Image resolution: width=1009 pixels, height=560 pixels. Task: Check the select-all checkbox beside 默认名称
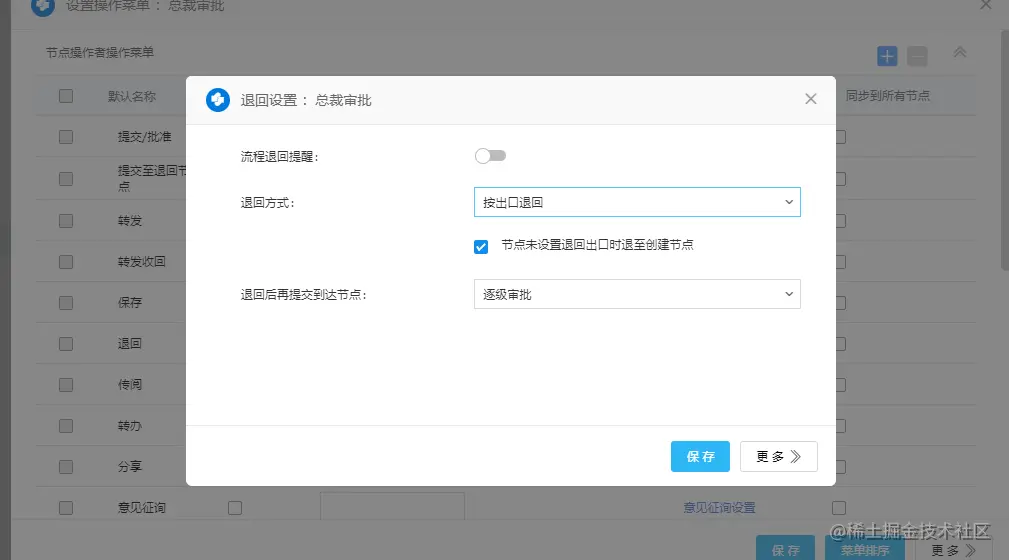tap(66, 96)
